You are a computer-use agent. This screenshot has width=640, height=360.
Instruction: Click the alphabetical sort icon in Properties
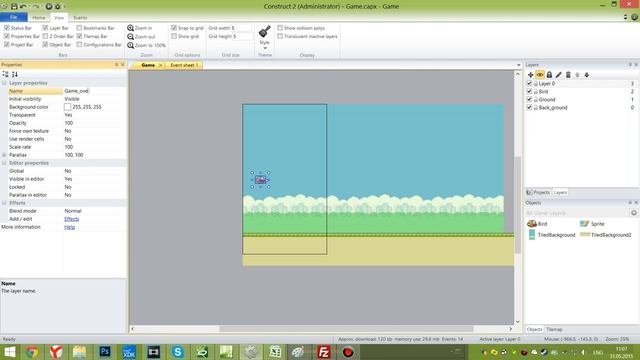click(x=15, y=74)
